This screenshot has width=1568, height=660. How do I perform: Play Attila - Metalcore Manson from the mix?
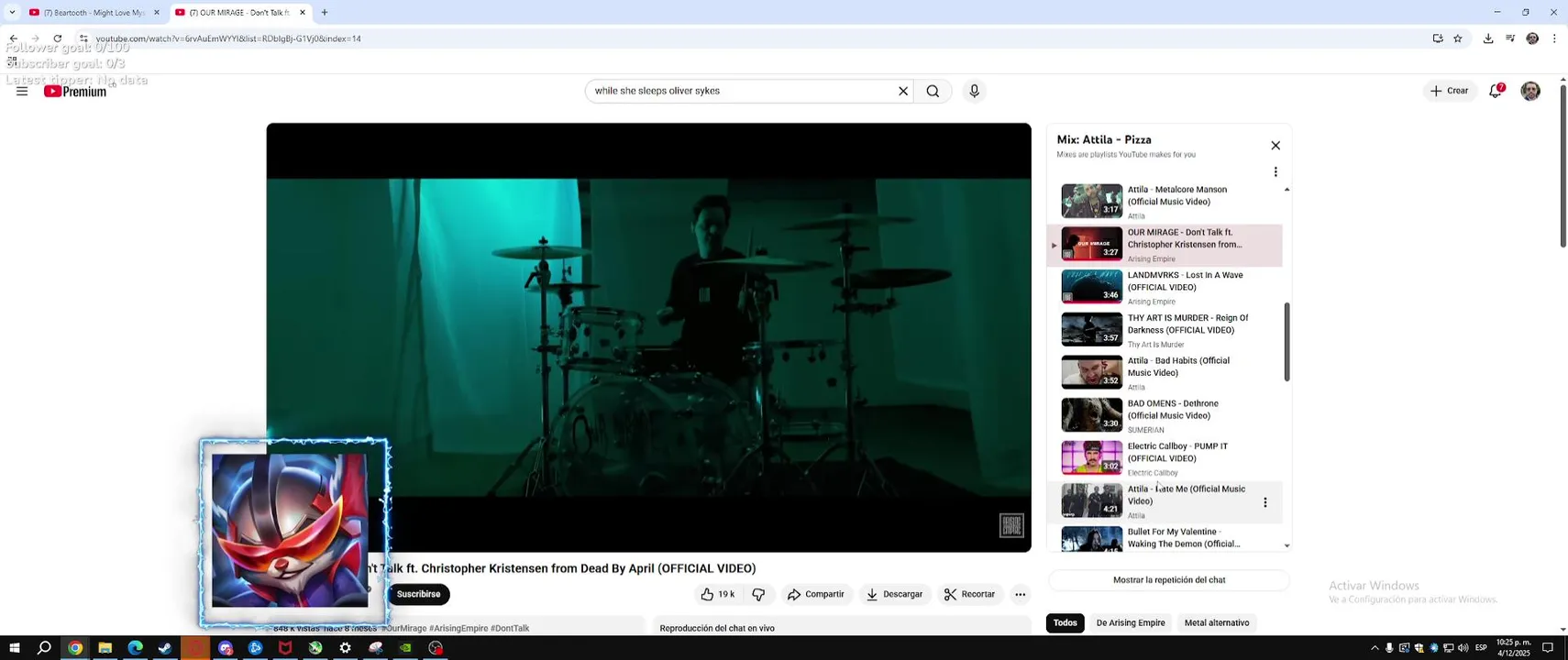coord(1165,202)
